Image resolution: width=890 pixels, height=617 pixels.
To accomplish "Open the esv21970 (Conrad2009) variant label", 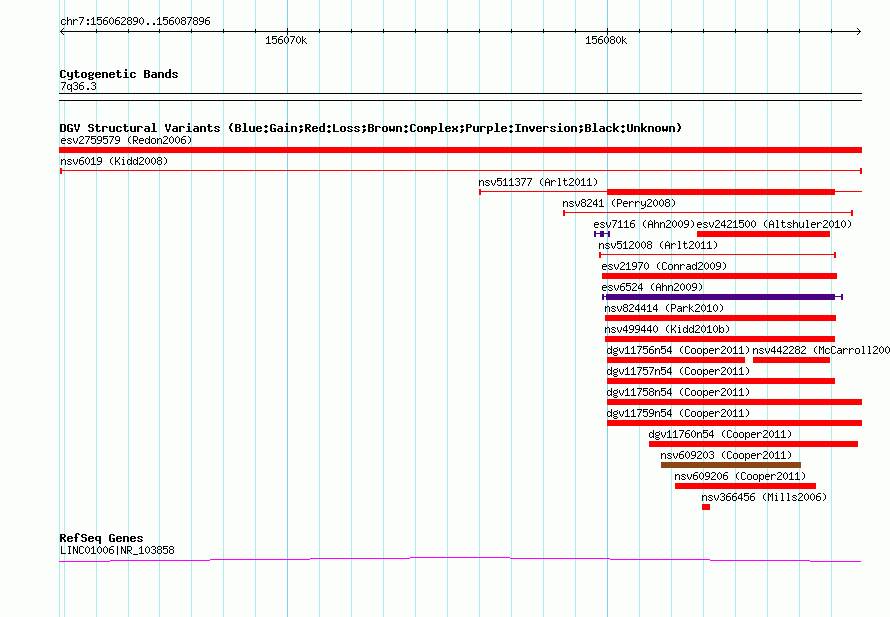I will [x=664, y=266].
